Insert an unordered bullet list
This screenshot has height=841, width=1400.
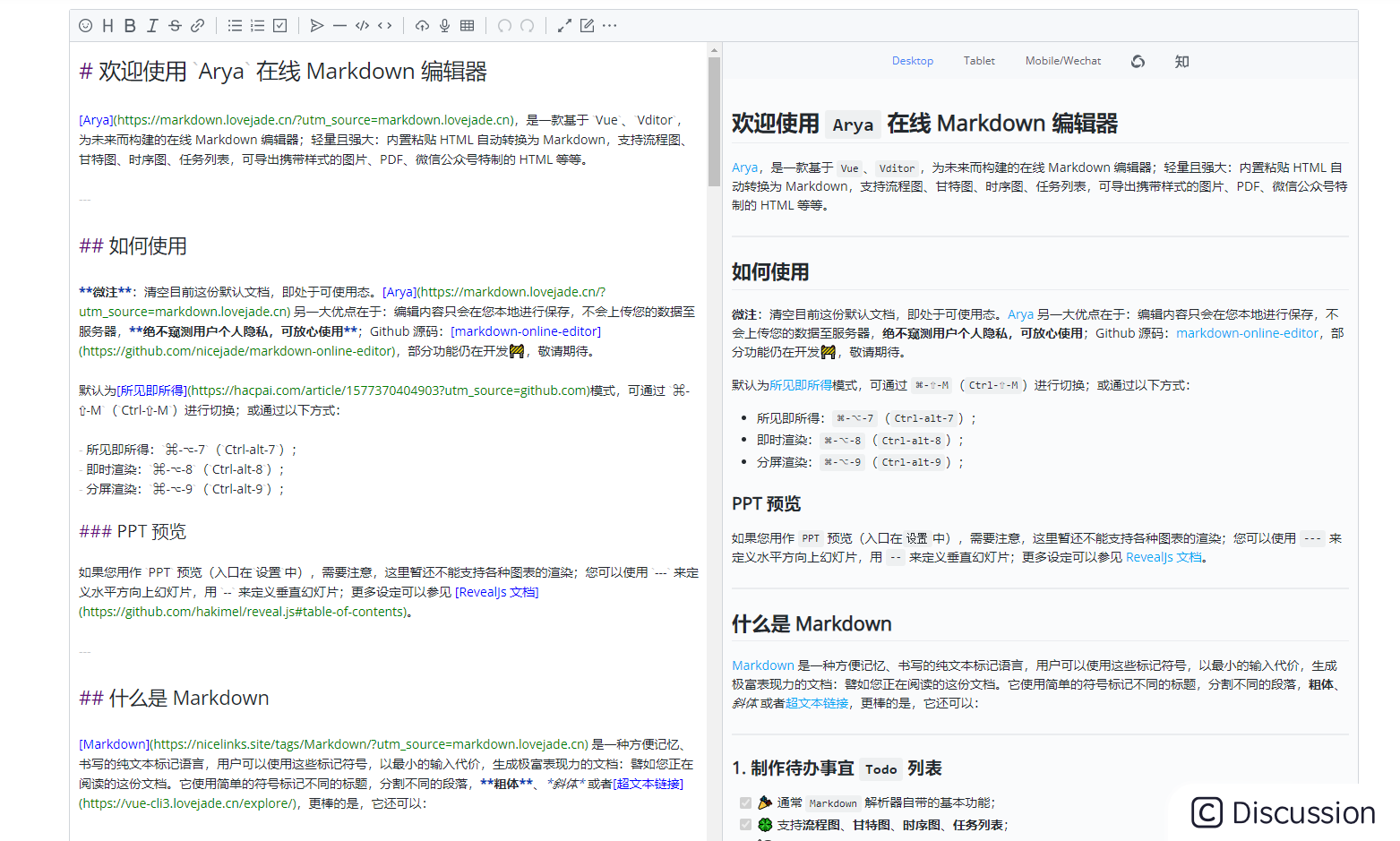pyautogui.click(x=235, y=26)
